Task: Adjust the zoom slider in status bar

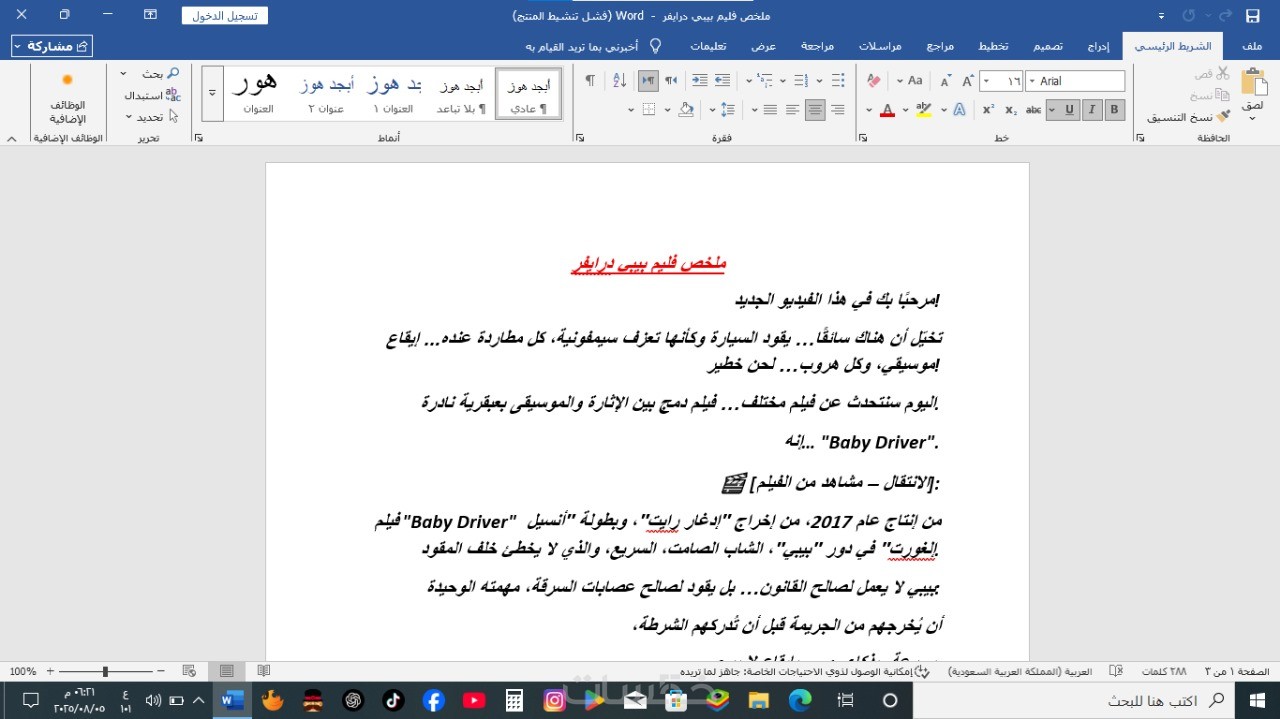Action: point(105,671)
